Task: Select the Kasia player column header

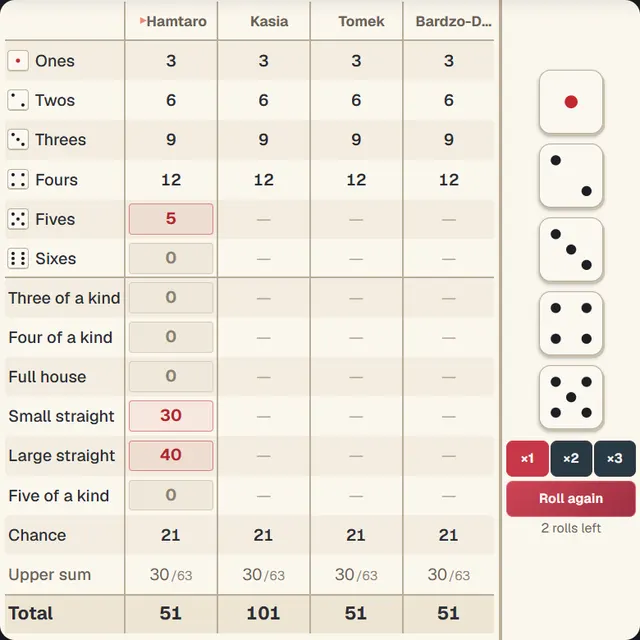Action: point(269,21)
